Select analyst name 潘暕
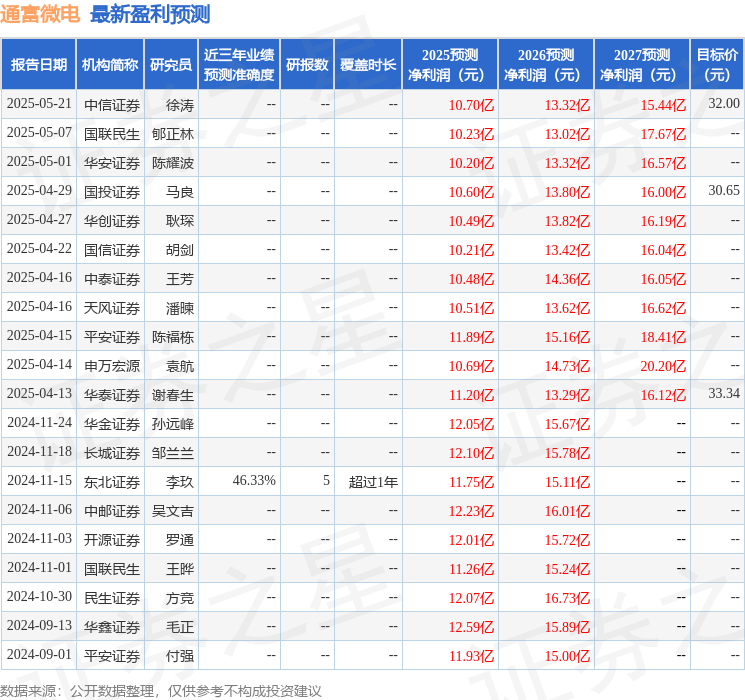This screenshot has width=745, height=700. click(180, 308)
